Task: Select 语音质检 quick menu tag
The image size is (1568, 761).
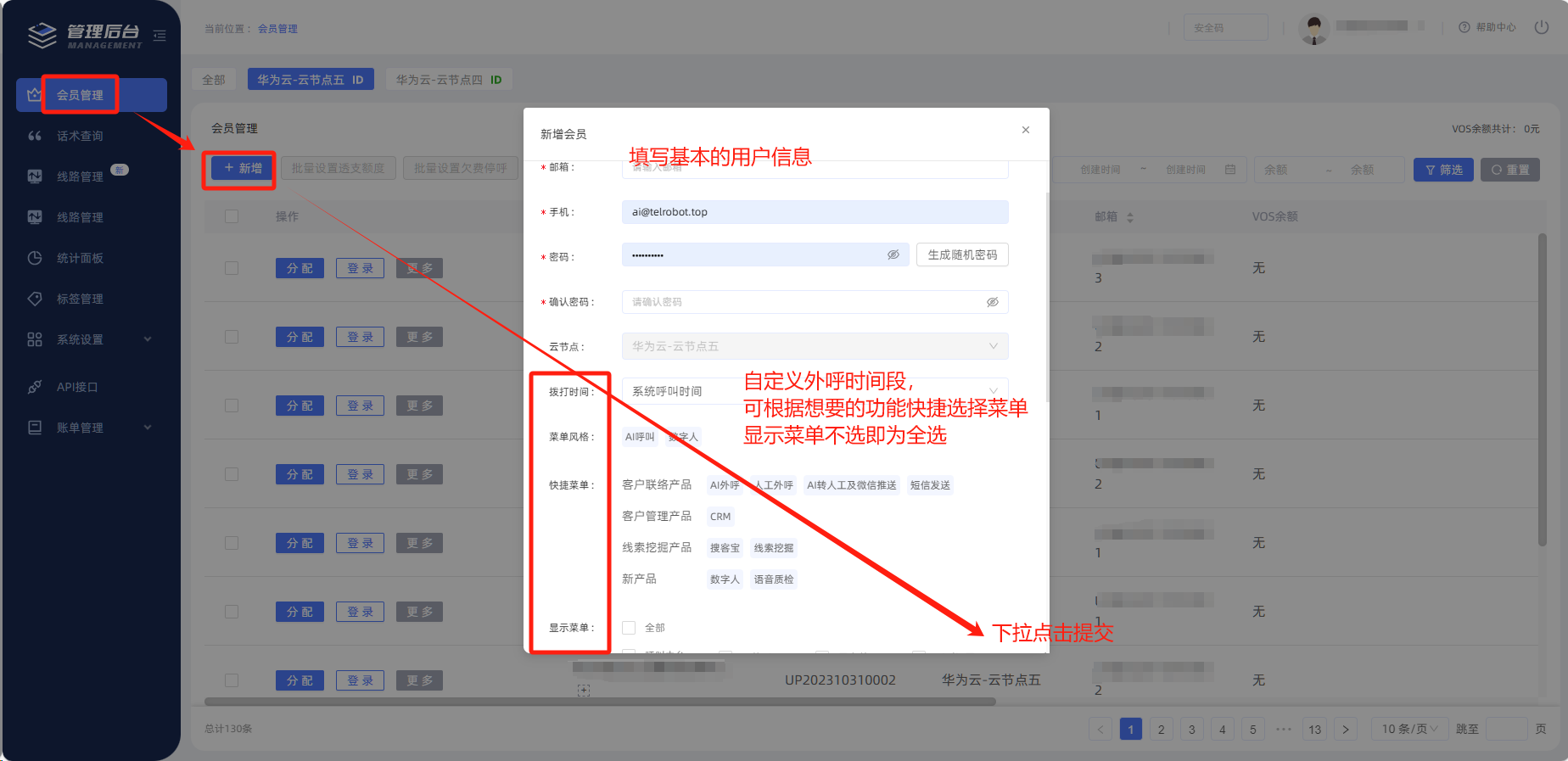Action: point(774,579)
